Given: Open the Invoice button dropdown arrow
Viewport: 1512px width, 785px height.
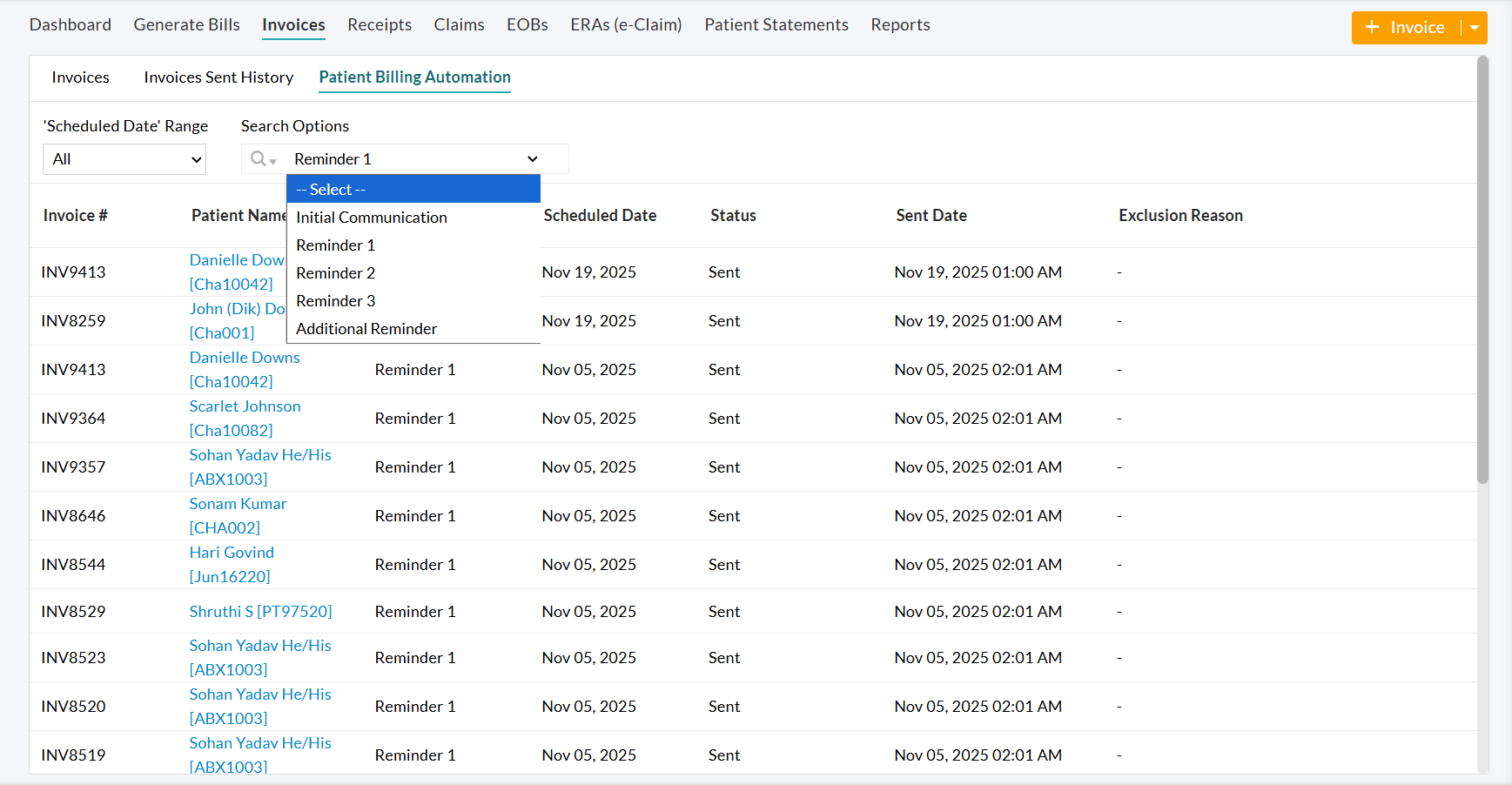Looking at the screenshot, I should click(1475, 27).
